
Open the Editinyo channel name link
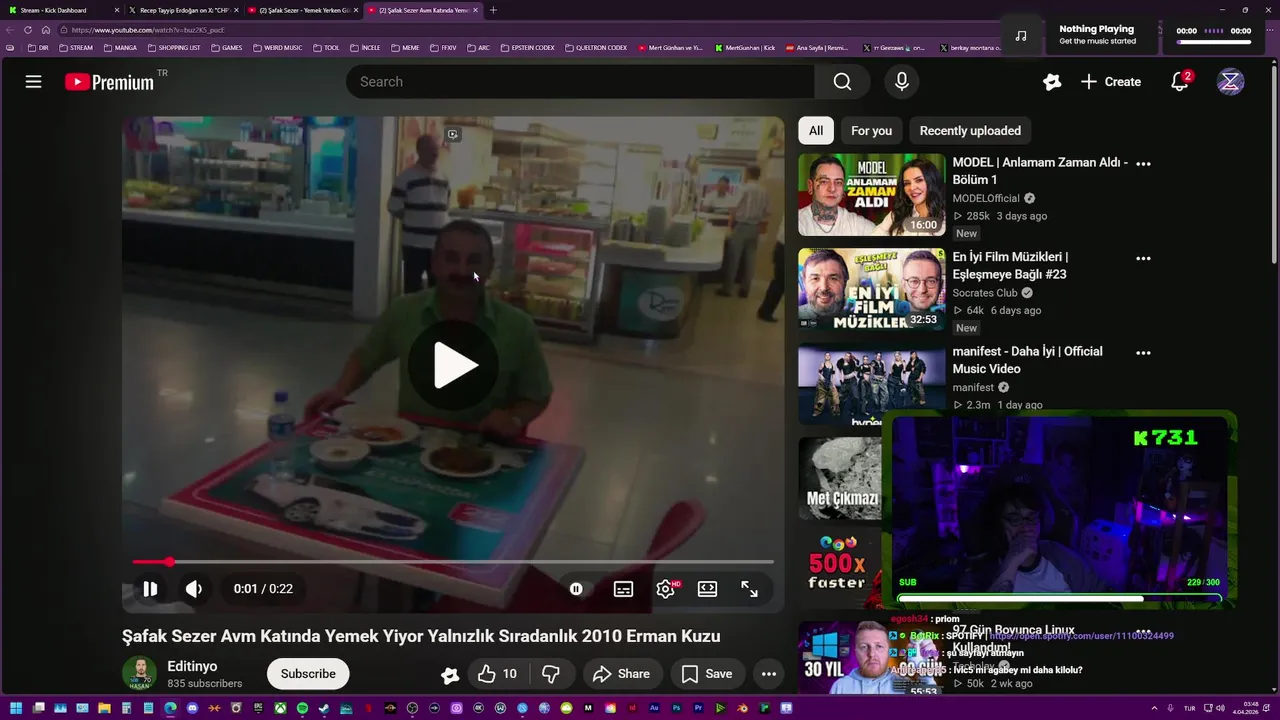point(192,666)
